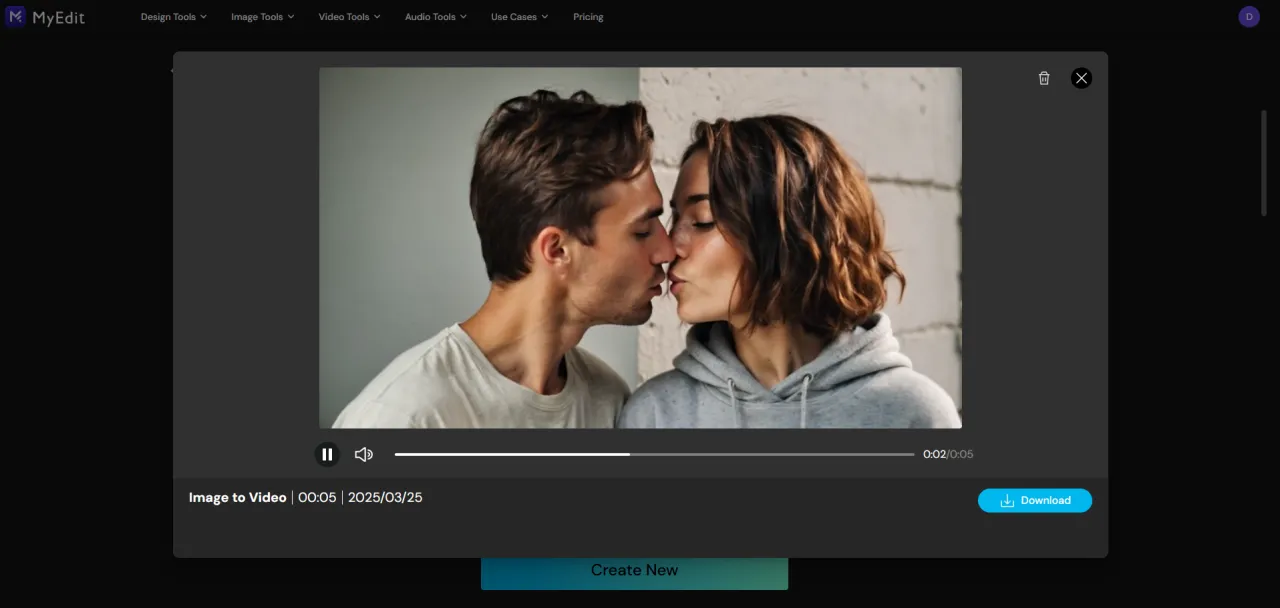Expand the Video Tools menu

[349, 17]
